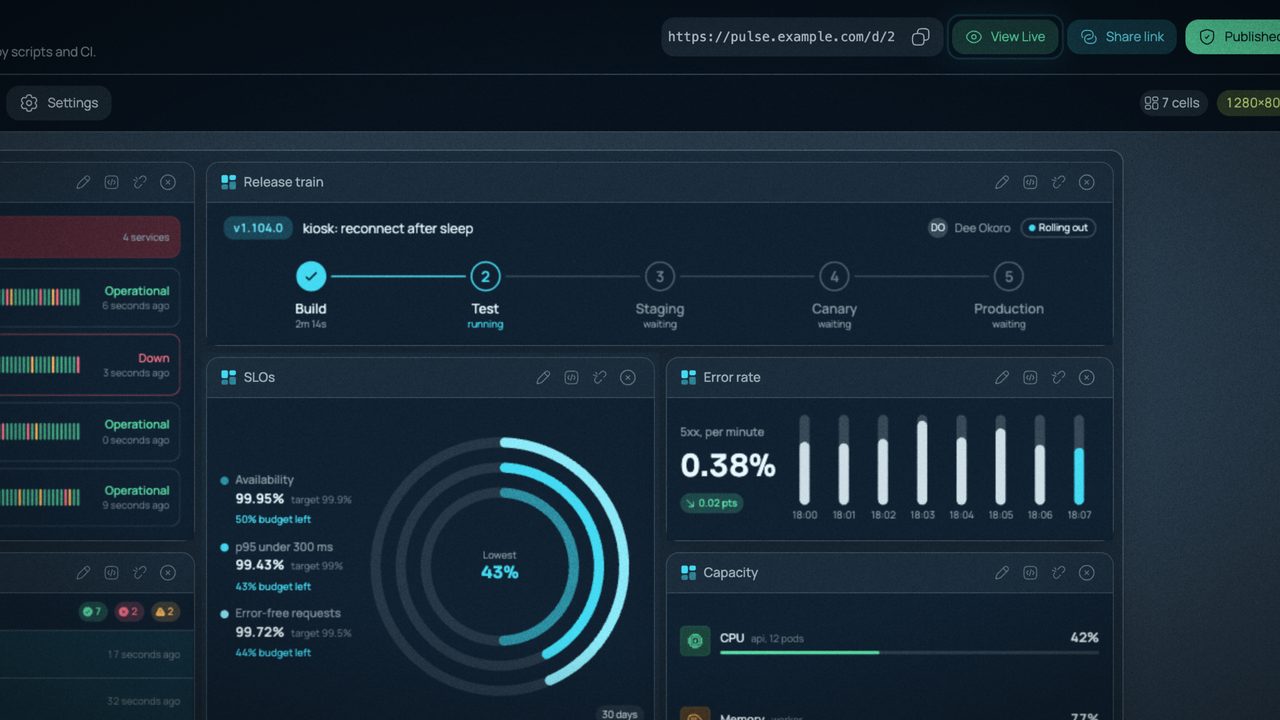This screenshot has height=720, width=1280.
Task: Select step 4 Canary
Action: [x=834, y=276]
